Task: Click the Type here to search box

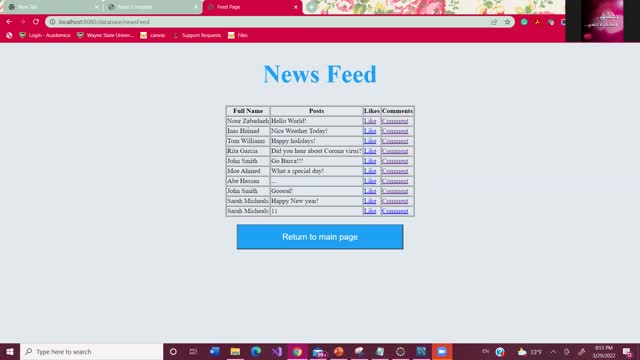Action: click(x=91, y=351)
